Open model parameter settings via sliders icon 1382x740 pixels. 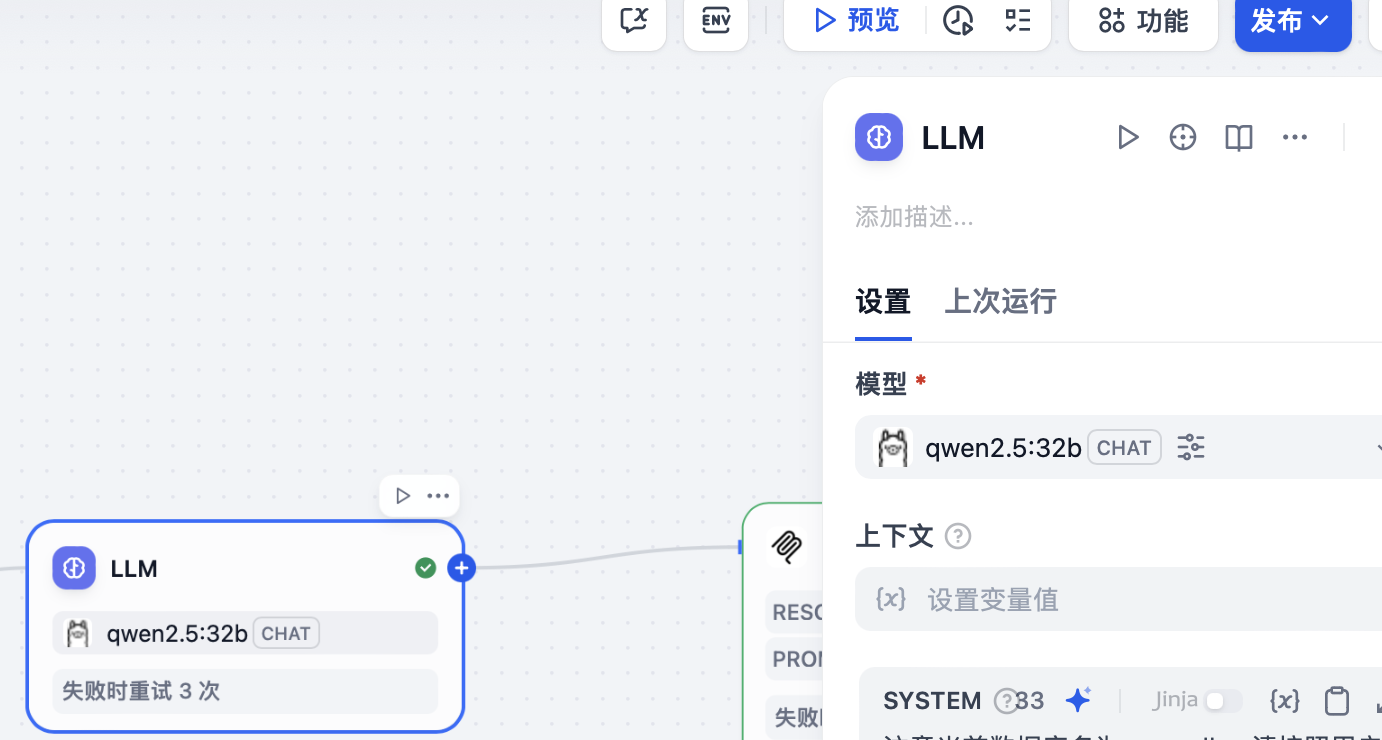click(x=1190, y=447)
